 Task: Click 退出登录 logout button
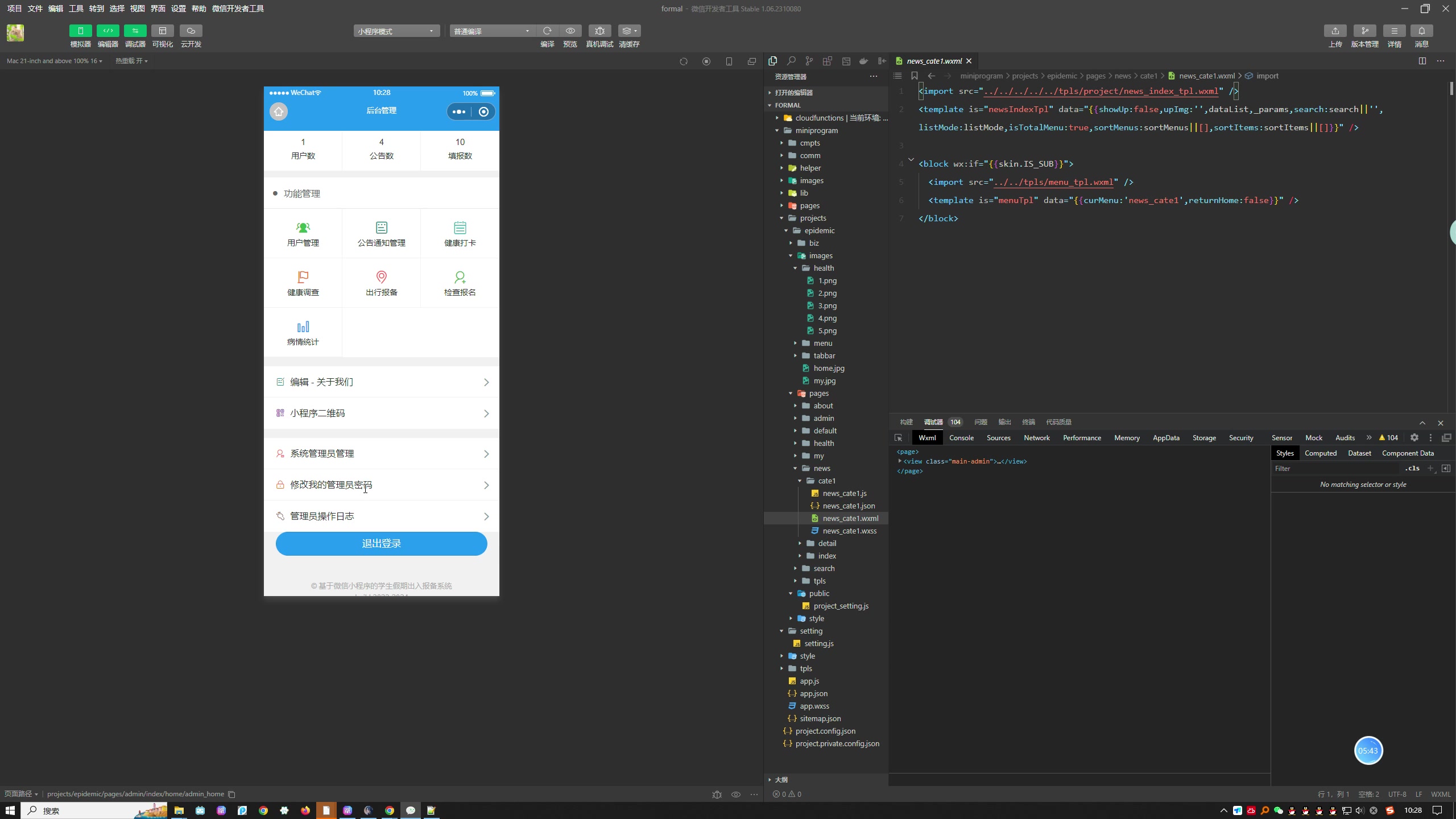(x=381, y=543)
